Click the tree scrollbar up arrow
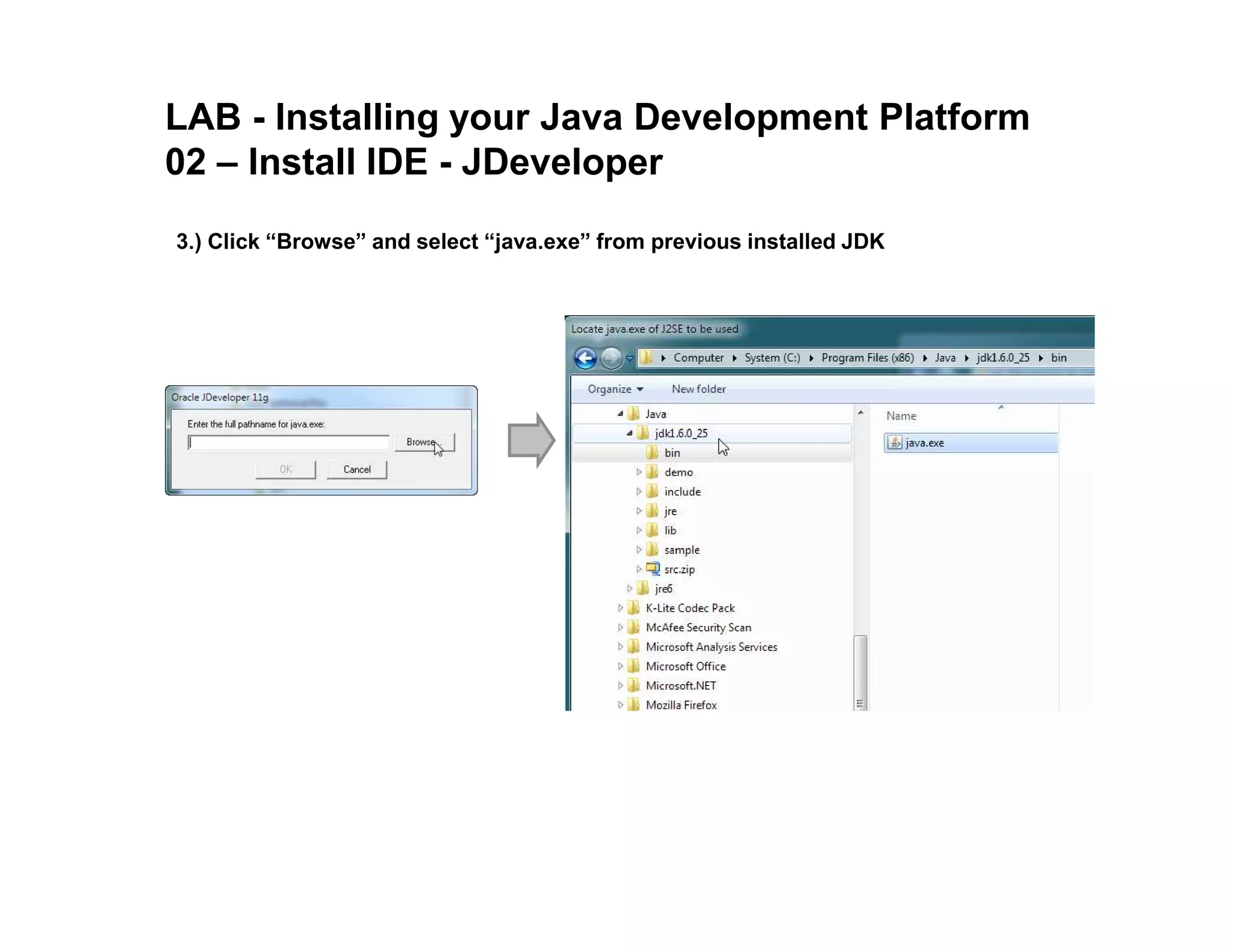The image size is (1233, 952). (860, 413)
